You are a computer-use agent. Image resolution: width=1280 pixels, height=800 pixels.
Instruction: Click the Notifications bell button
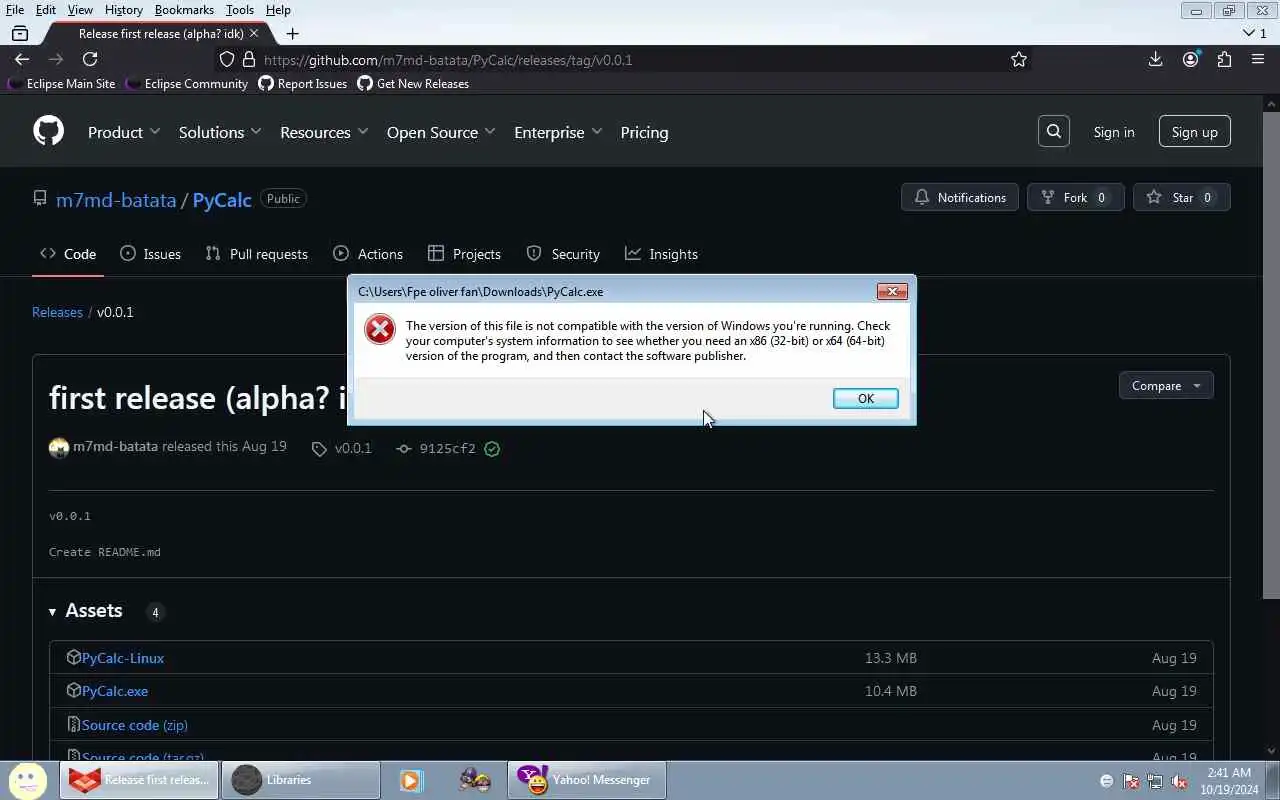pyautogui.click(x=960, y=197)
